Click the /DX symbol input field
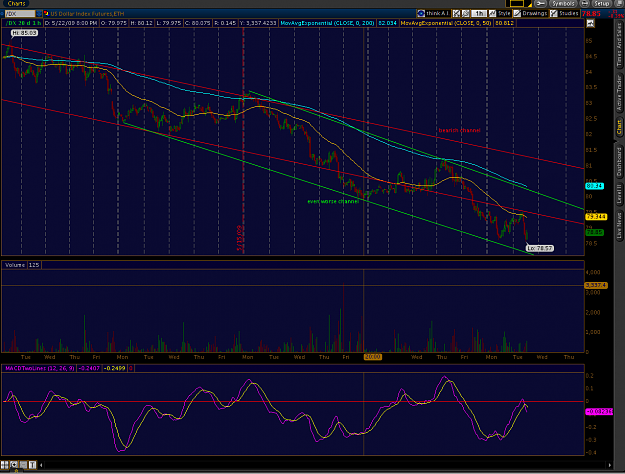 tap(20, 14)
